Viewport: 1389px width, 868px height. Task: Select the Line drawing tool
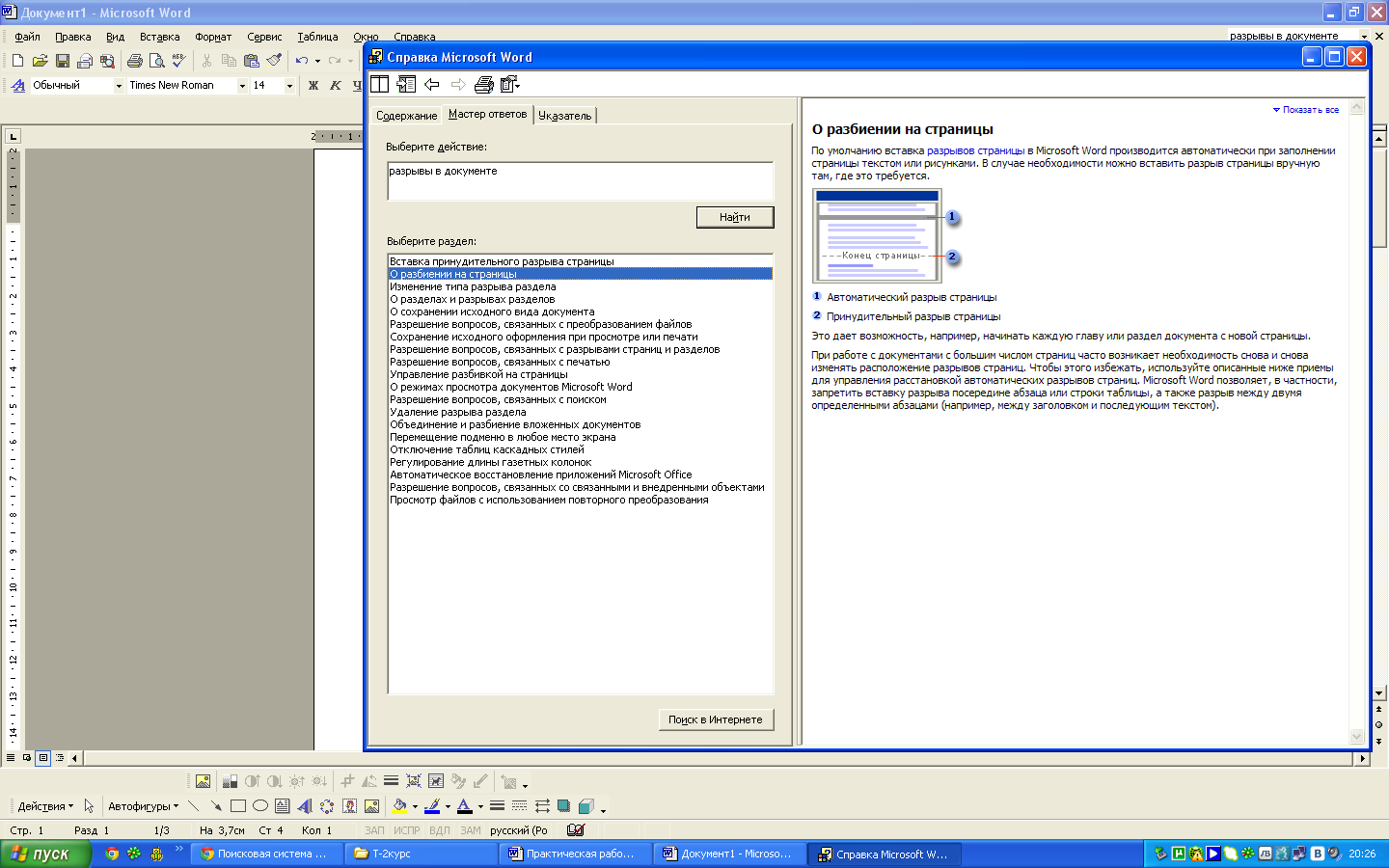(194, 806)
